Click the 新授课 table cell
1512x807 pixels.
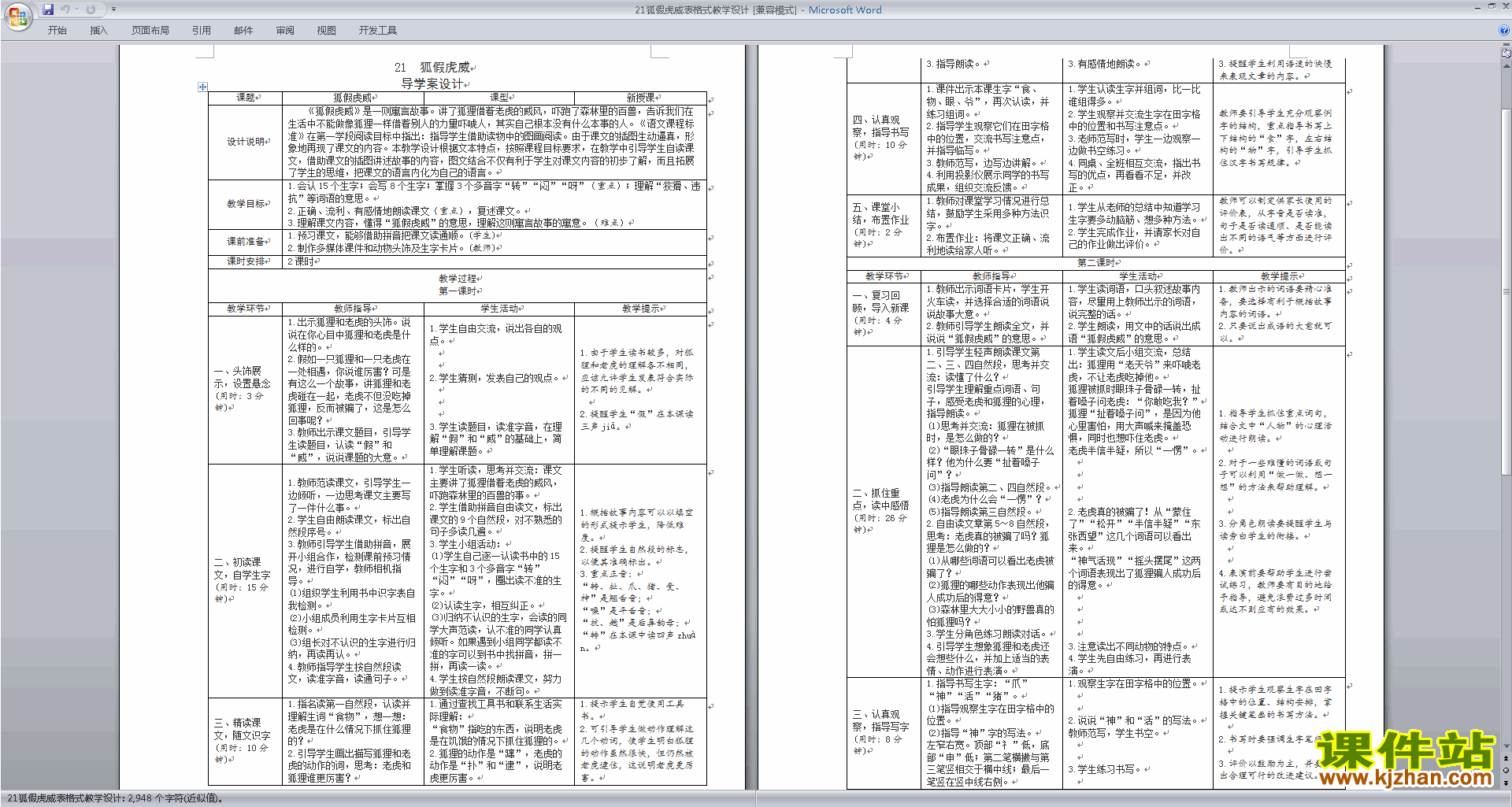tap(640, 98)
